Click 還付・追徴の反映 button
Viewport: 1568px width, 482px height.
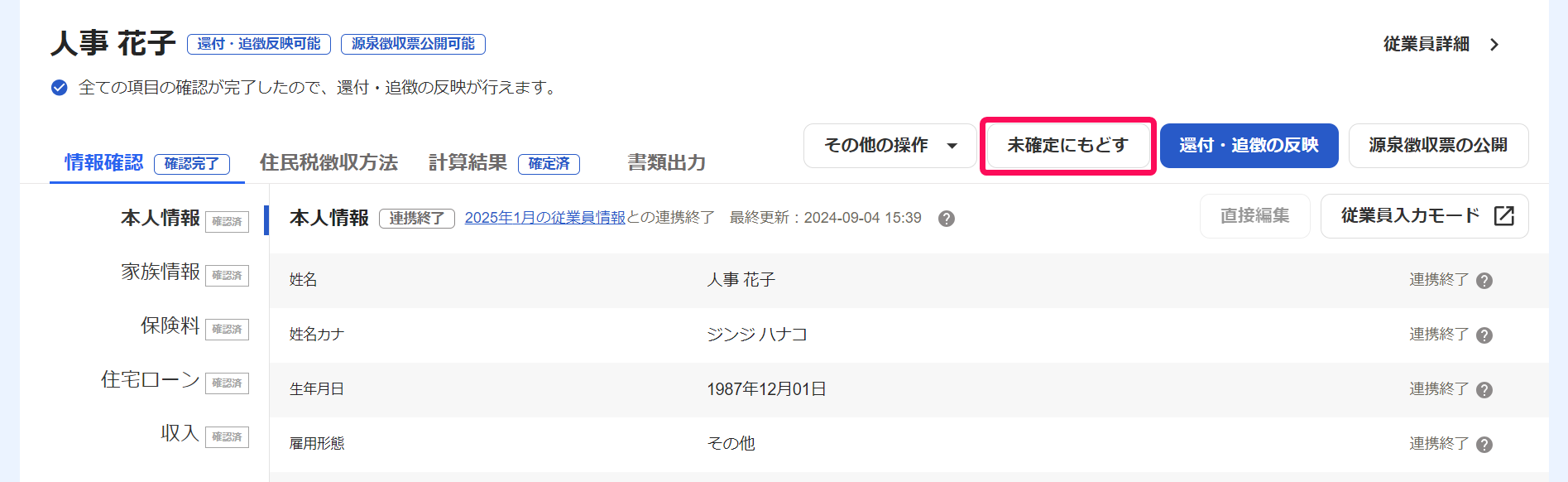point(1249,146)
